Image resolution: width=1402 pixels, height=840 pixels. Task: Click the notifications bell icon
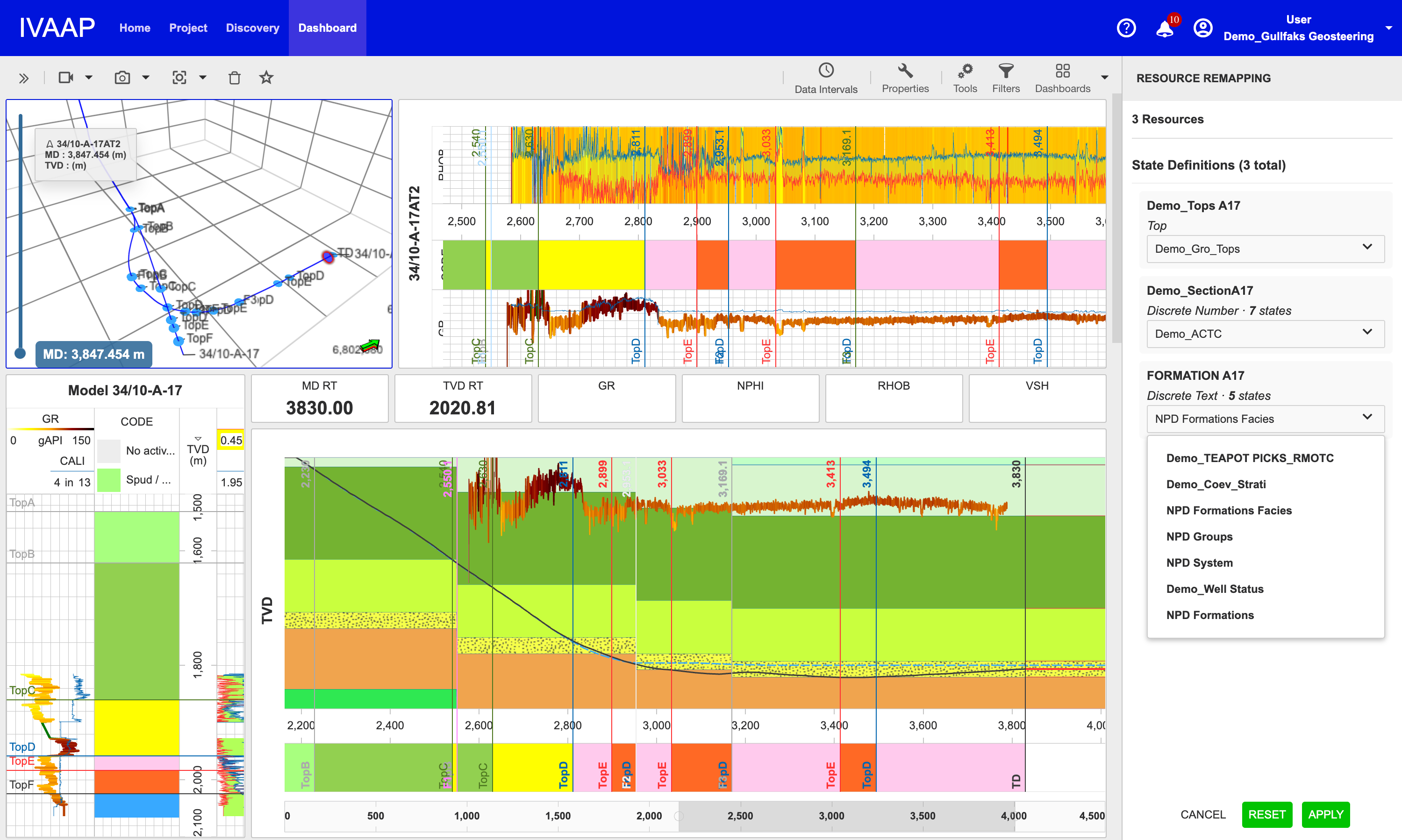click(x=1164, y=28)
